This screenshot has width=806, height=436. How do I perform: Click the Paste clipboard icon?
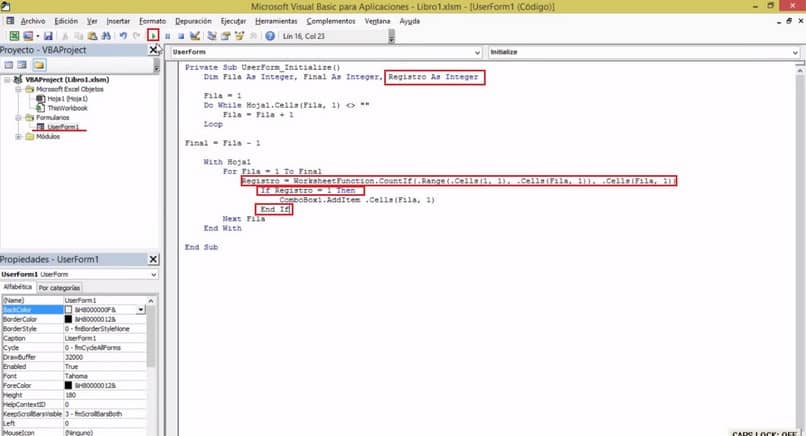92,36
